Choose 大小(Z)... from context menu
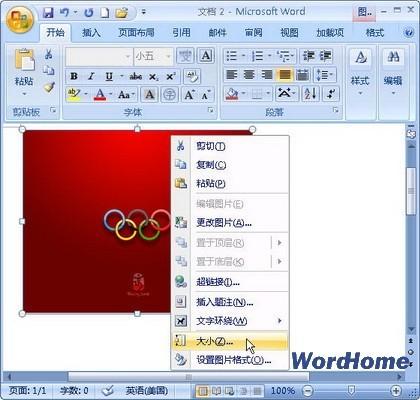This screenshot has width=420, height=400. point(230,341)
